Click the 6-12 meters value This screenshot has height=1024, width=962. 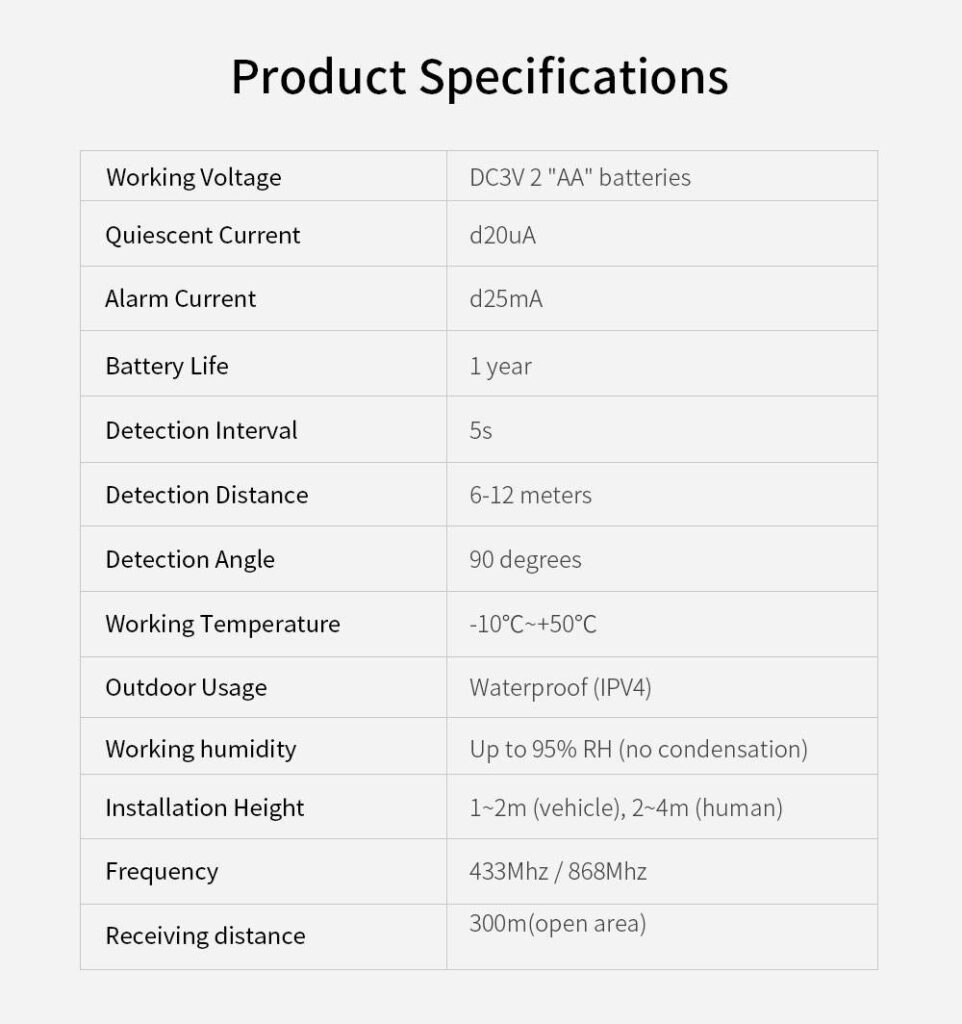pyautogui.click(x=531, y=495)
